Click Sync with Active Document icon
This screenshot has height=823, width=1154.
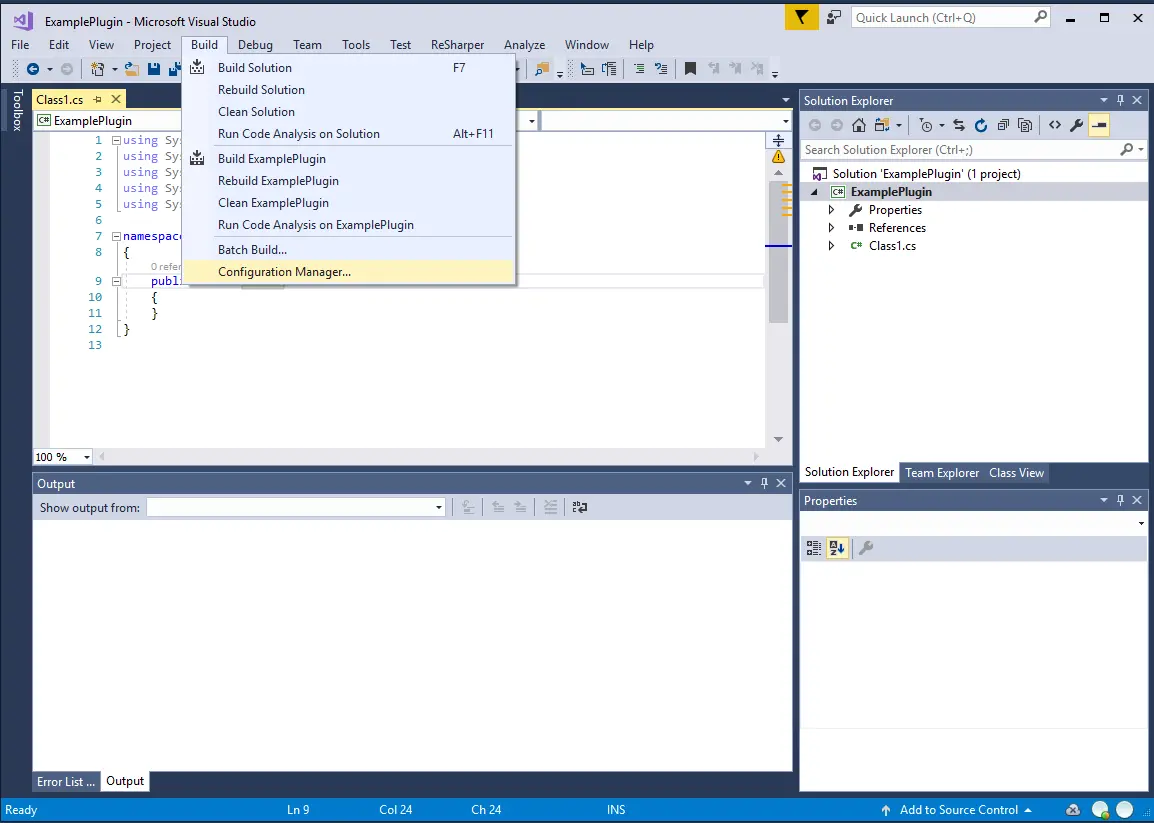[x=958, y=125]
